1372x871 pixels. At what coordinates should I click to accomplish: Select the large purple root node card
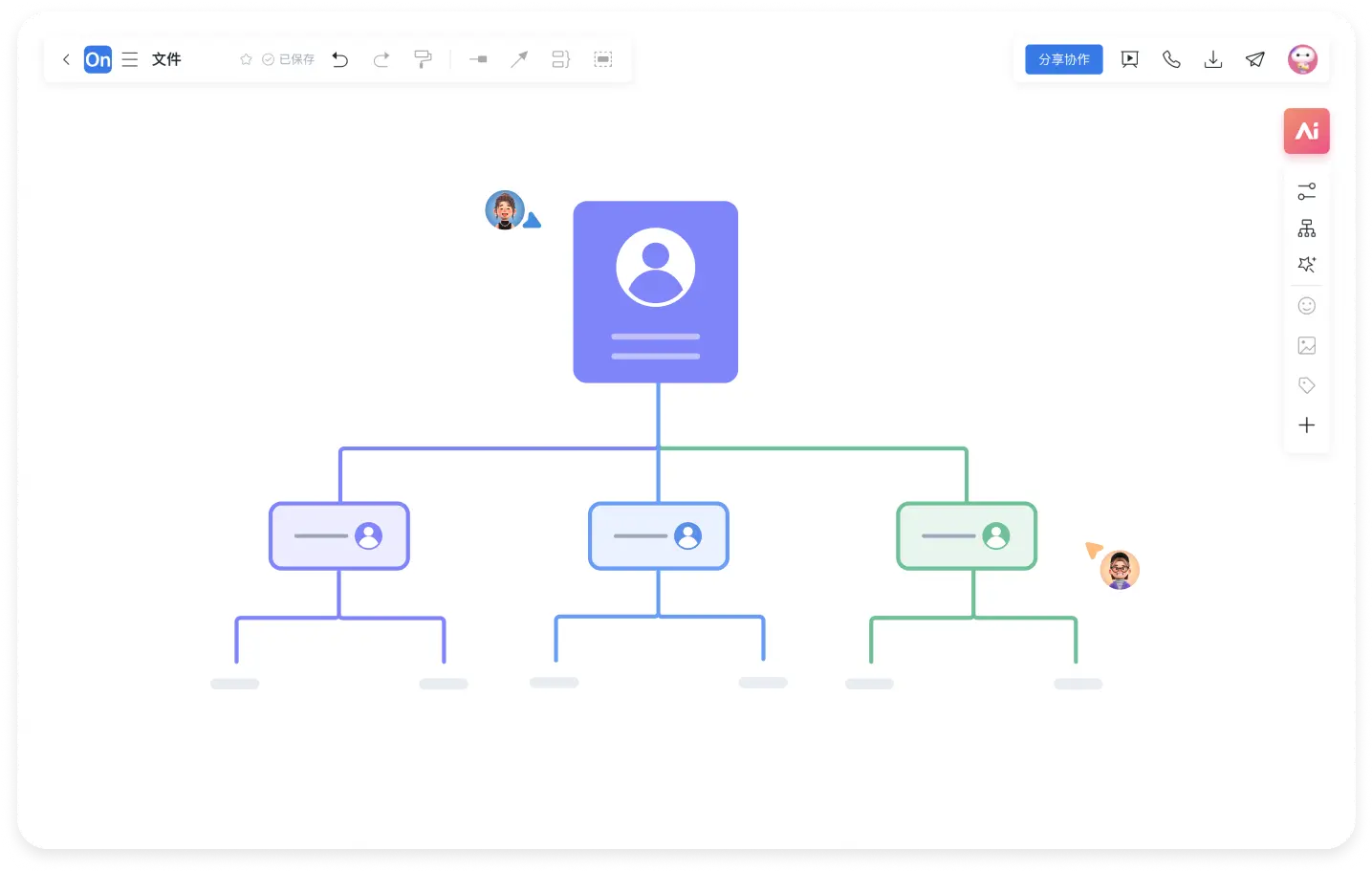click(x=655, y=292)
